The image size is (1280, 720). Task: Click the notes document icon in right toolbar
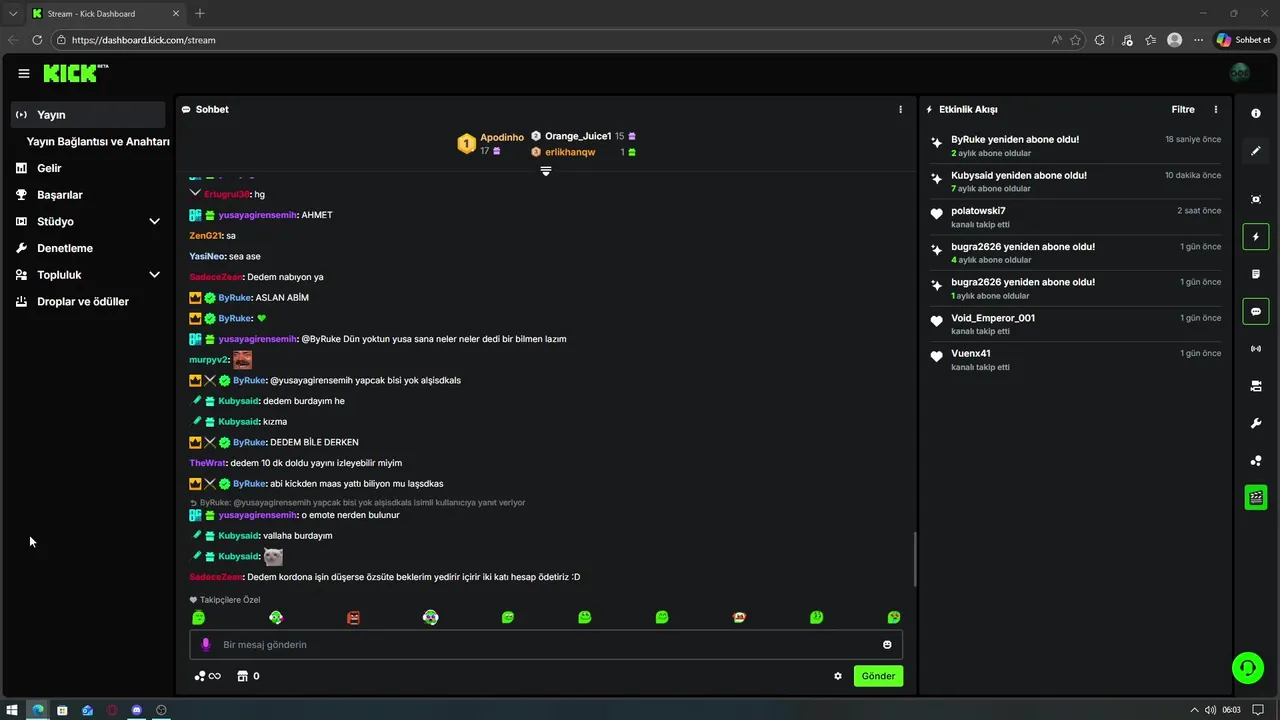(x=1256, y=274)
